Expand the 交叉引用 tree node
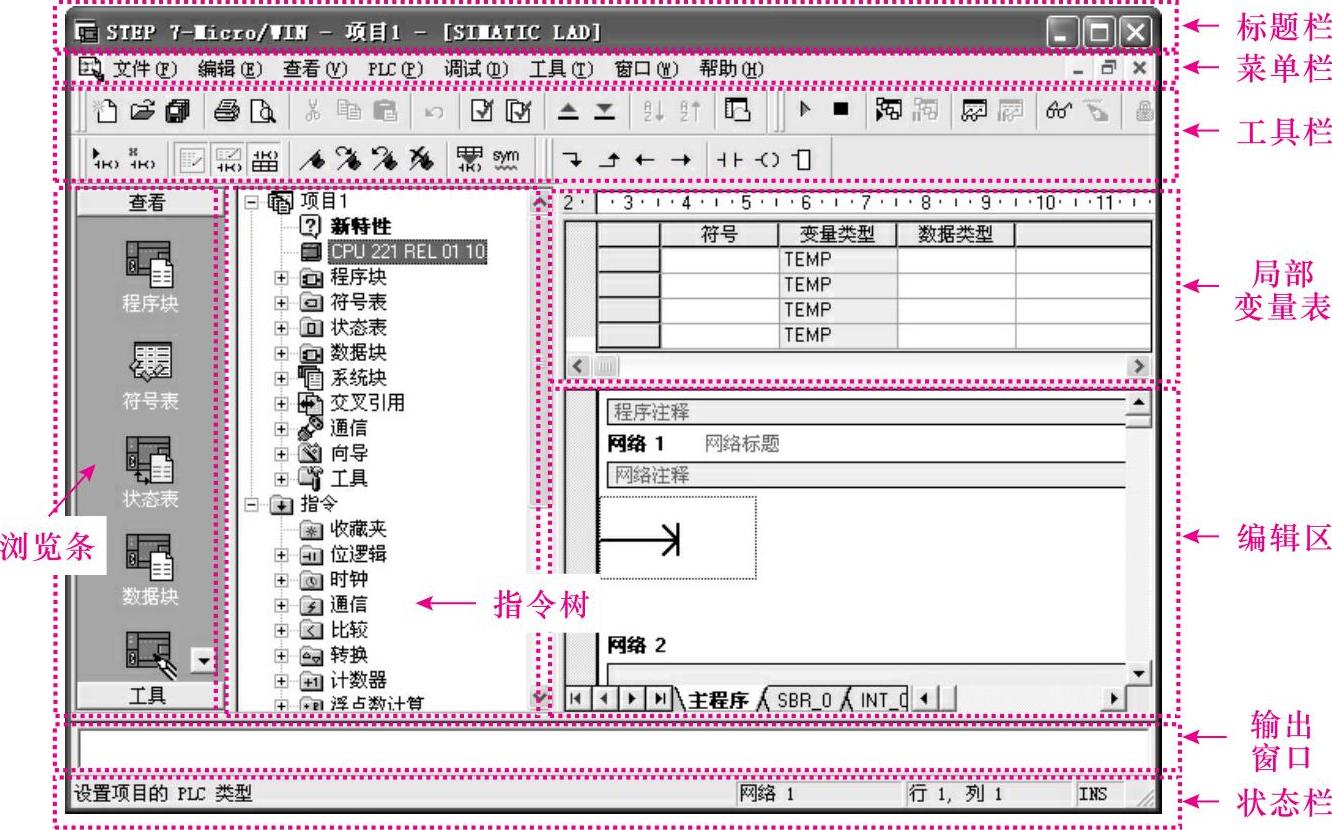The width and height of the screenshot is (1332, 830). click(282, 403)
